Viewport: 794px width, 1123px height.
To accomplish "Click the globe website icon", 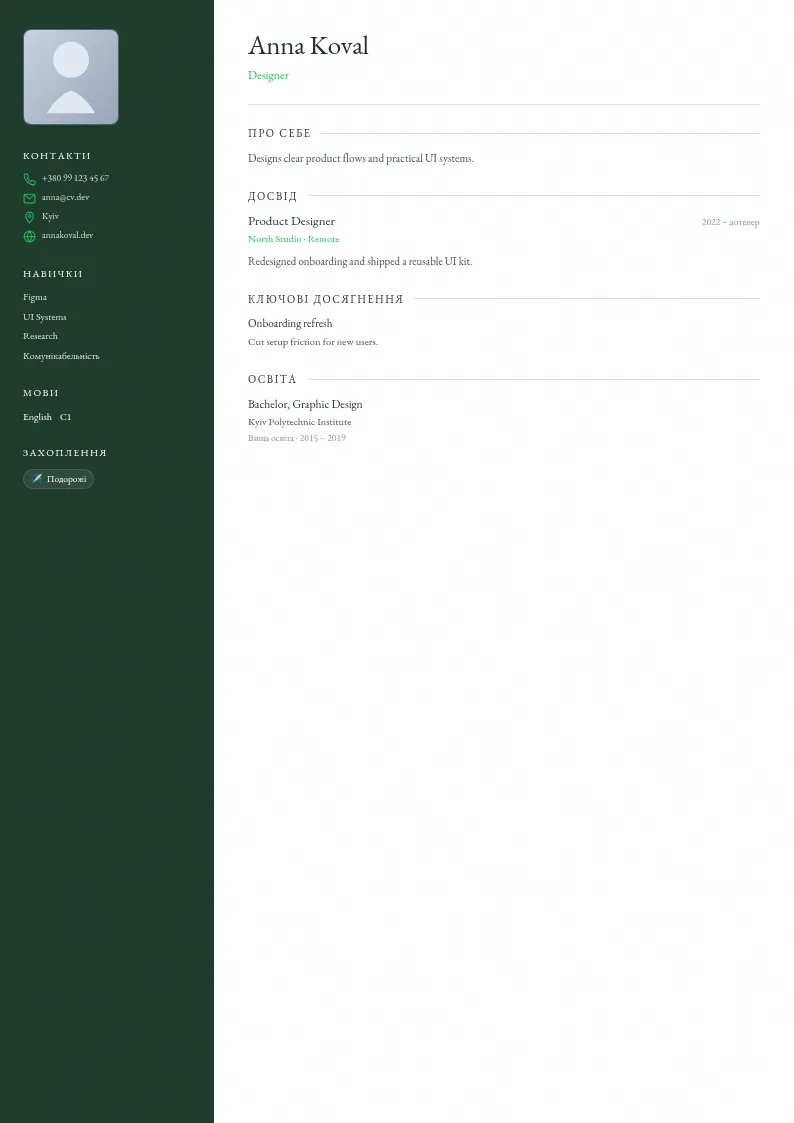I will (x=29, y=236).
